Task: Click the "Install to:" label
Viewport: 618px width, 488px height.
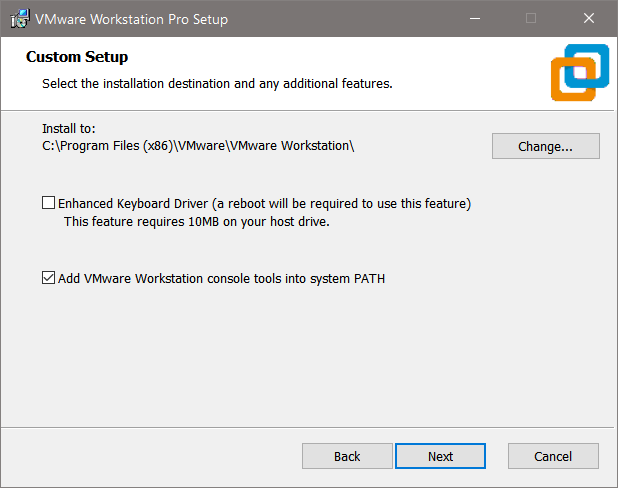Action: click(68, 129)
